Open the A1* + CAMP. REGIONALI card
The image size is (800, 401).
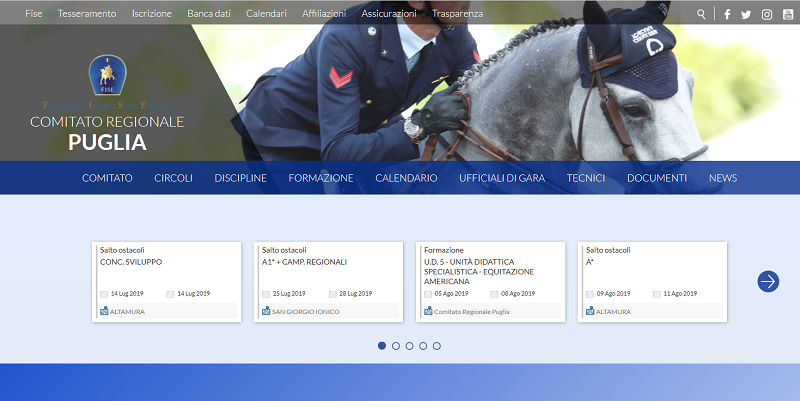[x=329, y=282]
